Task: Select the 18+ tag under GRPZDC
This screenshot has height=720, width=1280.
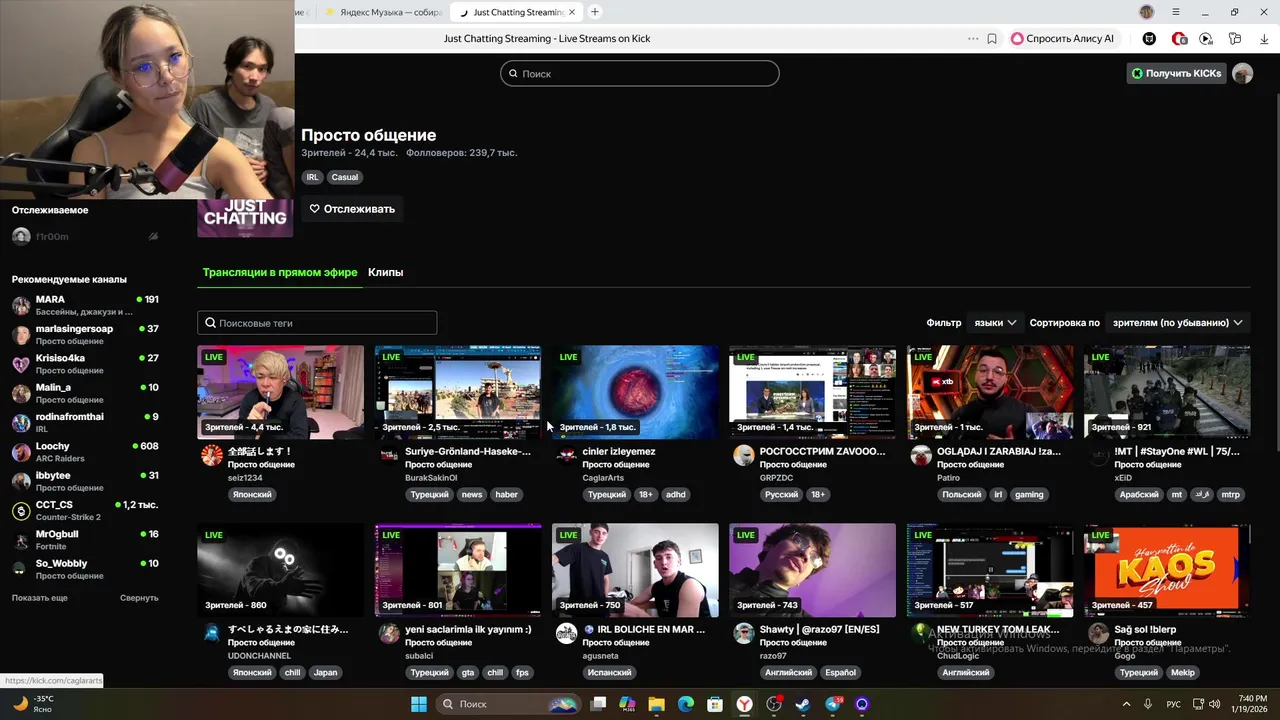Action: click(x=818, y=494)
